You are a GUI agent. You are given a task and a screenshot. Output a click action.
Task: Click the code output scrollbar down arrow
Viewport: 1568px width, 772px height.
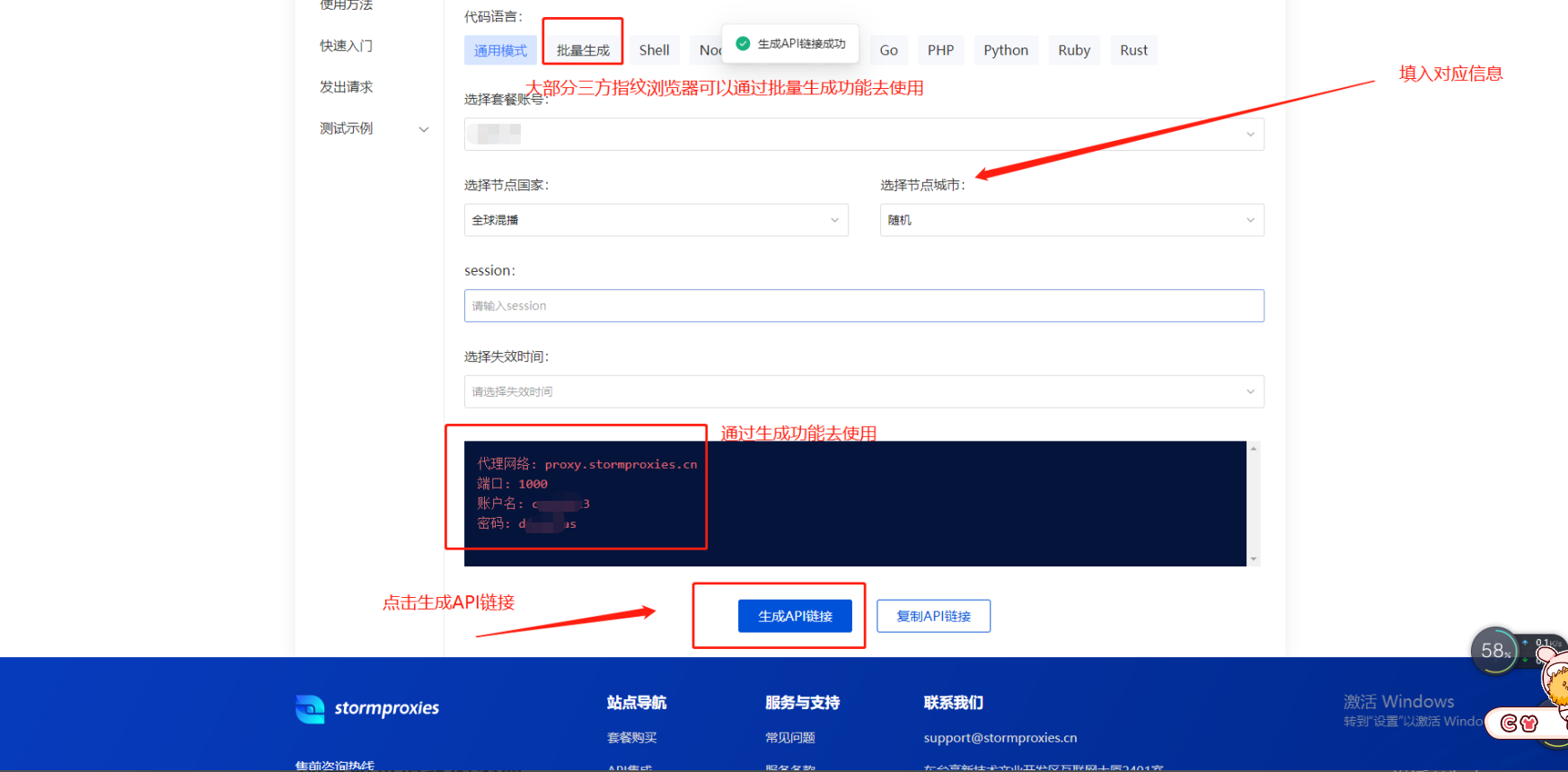pyautogui.click(x=1254, y=559)
